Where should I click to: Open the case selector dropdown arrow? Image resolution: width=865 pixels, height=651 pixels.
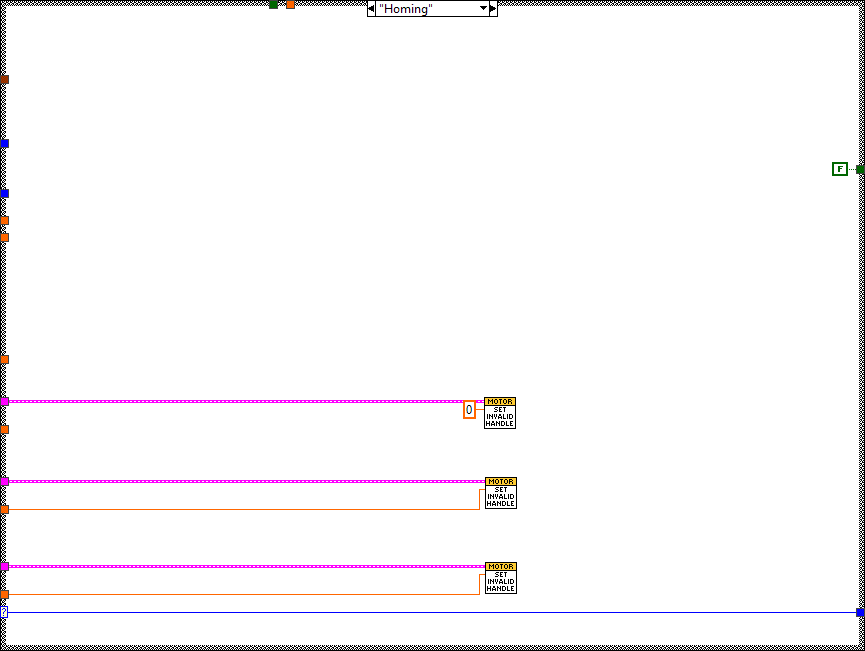pos(483,9)
